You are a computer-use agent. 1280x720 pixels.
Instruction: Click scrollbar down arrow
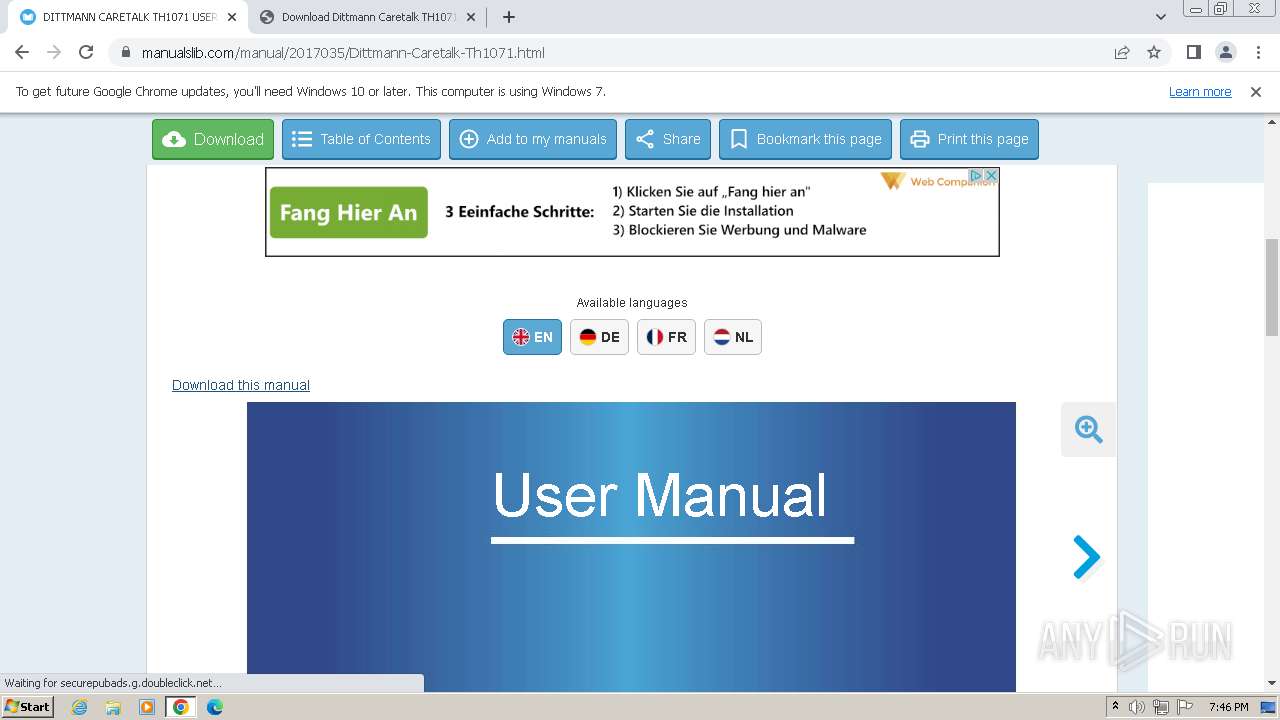1272,683
